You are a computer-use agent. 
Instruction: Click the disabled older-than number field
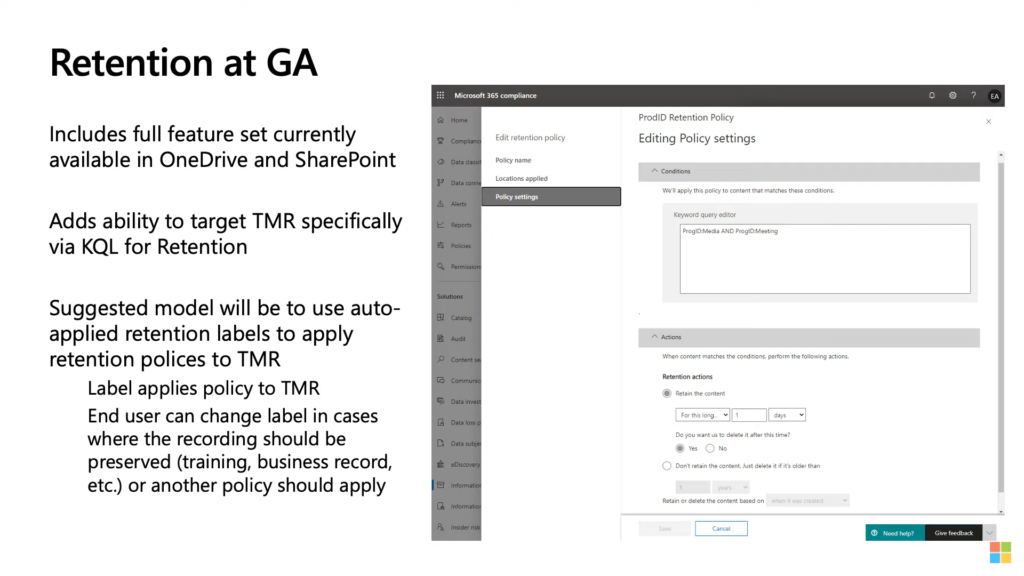693,487
